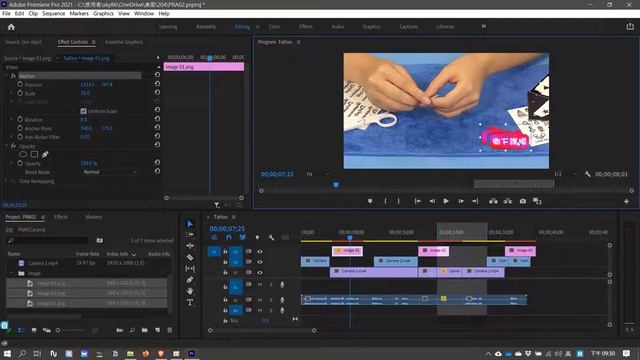Open the Graphics menu

[103, 13]
